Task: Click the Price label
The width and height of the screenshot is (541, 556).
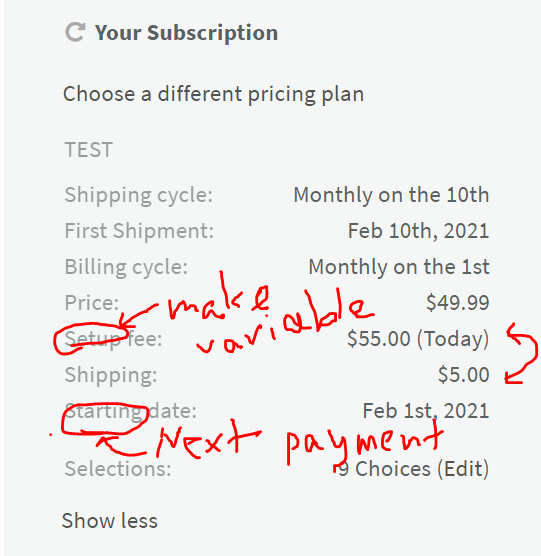Action: click(91, 303)
